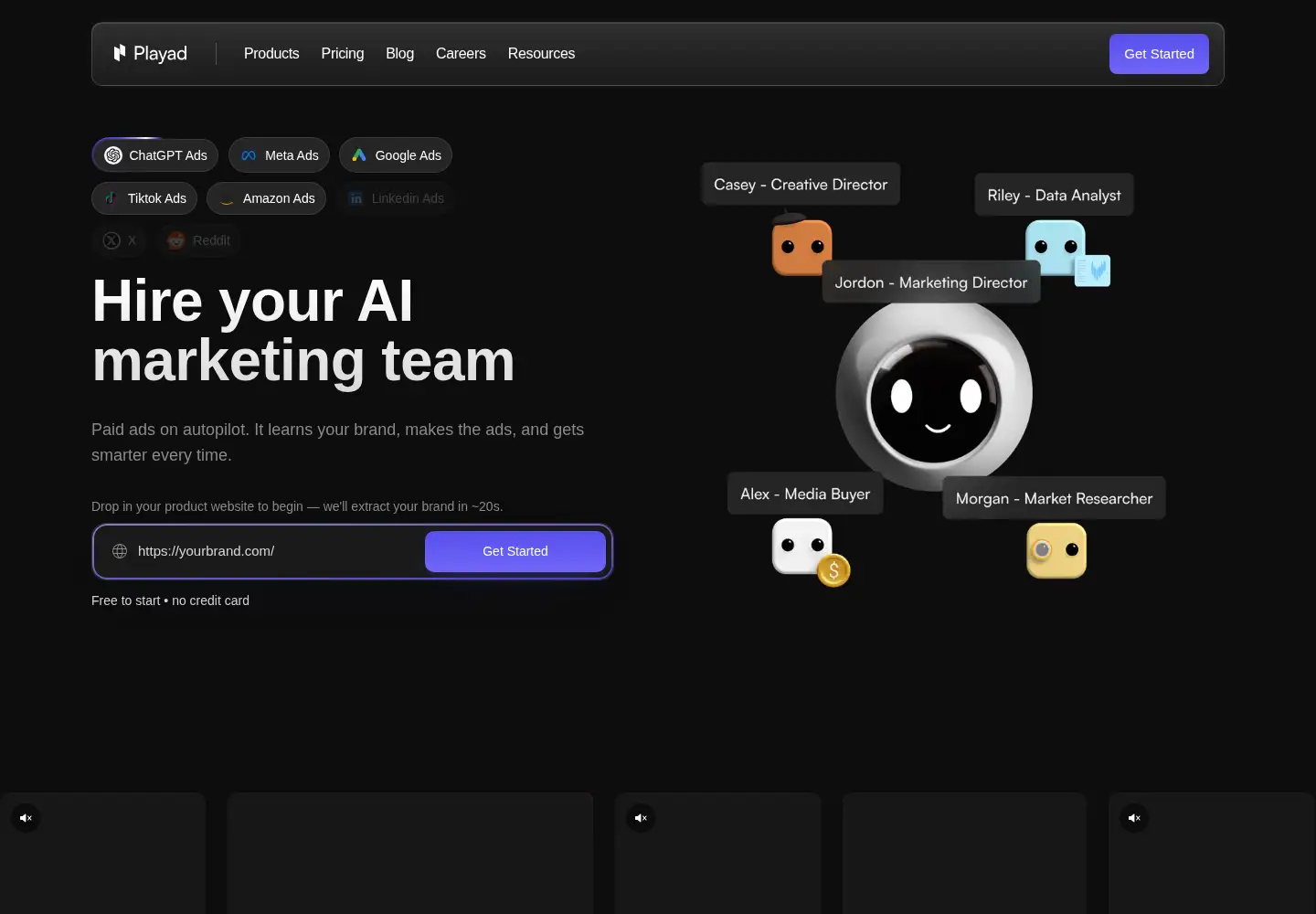
Task: Select the Meta Ads chip
Action: click(x=279, y=155)
